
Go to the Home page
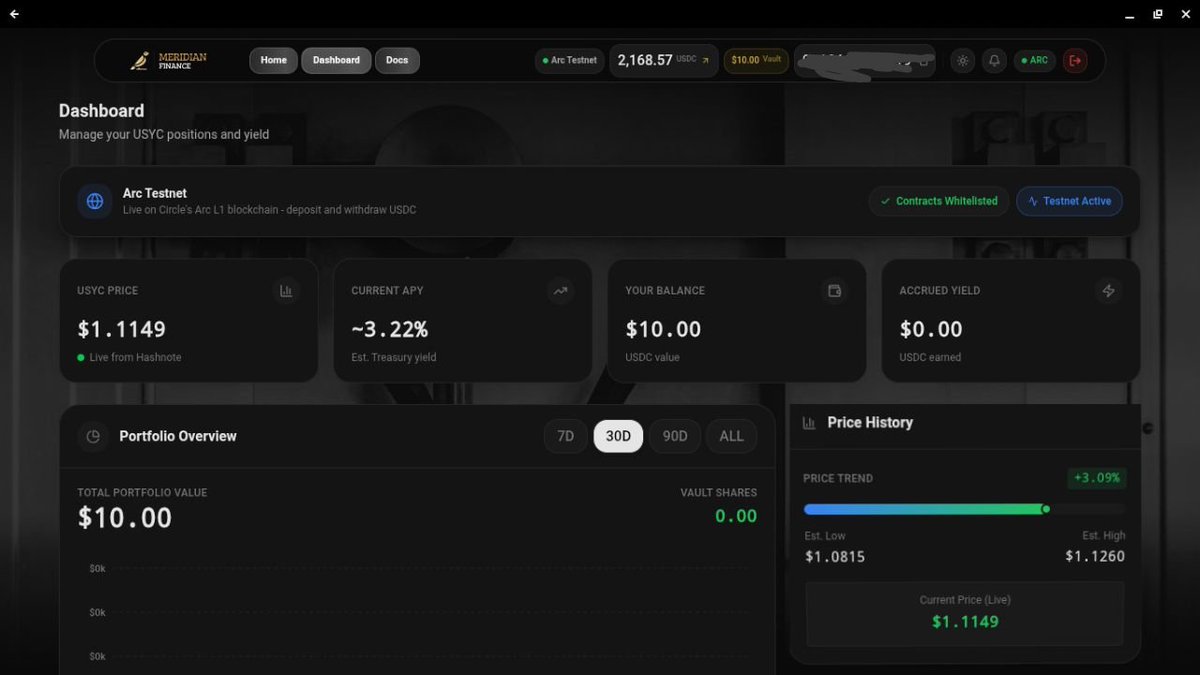click(x=274, y=60)
